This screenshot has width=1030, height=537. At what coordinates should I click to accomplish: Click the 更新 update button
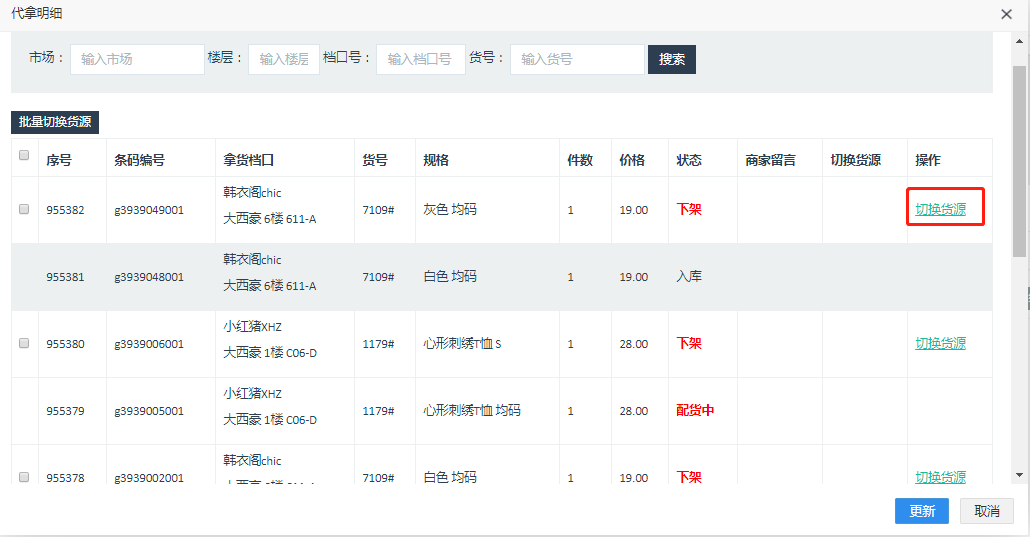pyautogui.click(x=922, y=511)
